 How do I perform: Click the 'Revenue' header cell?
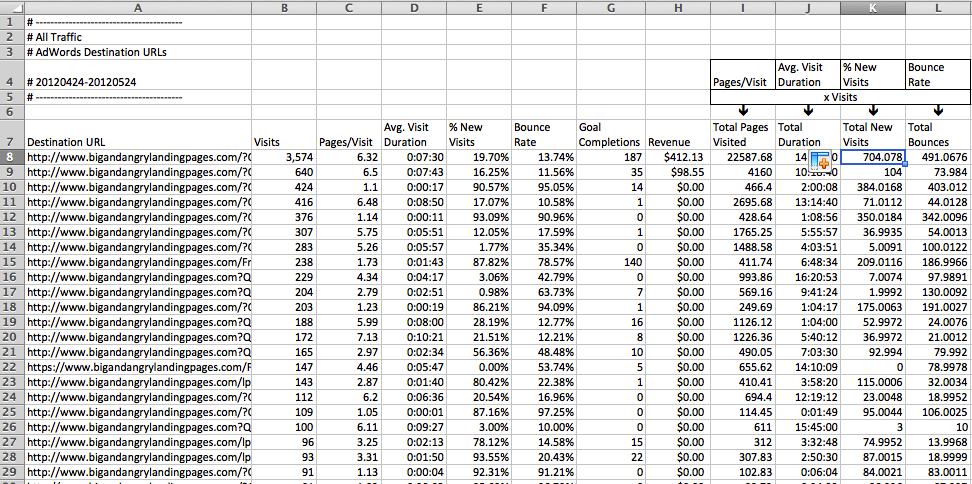point(676,134)
